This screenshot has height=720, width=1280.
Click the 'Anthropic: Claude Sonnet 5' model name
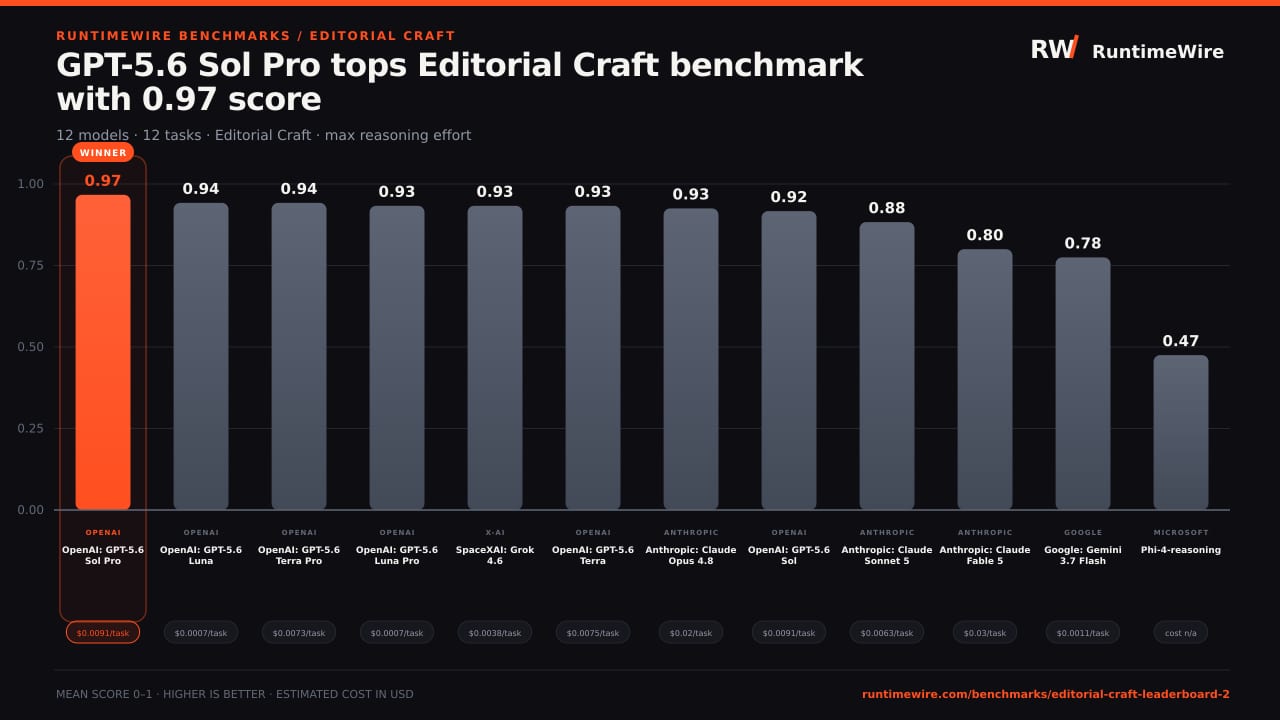click(x=887, y=555)
